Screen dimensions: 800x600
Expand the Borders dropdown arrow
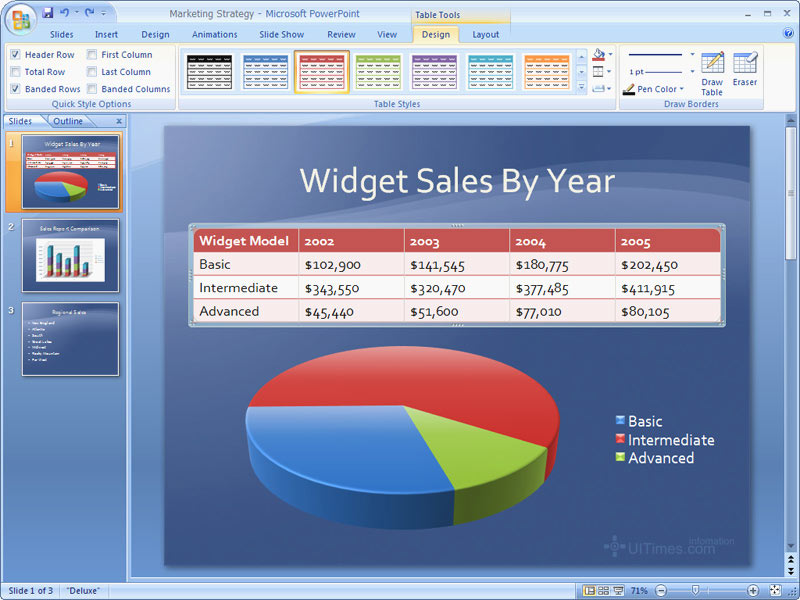(610, 72)
